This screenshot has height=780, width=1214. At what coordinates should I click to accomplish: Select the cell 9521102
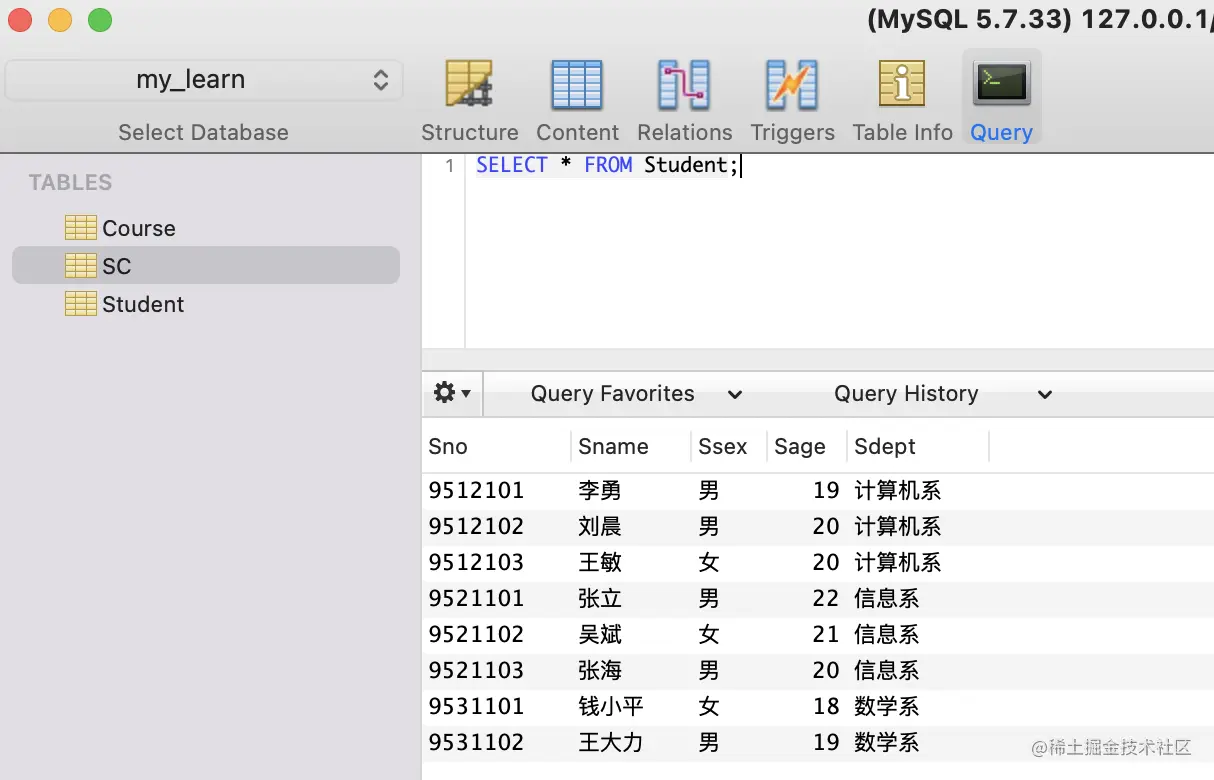476,635
